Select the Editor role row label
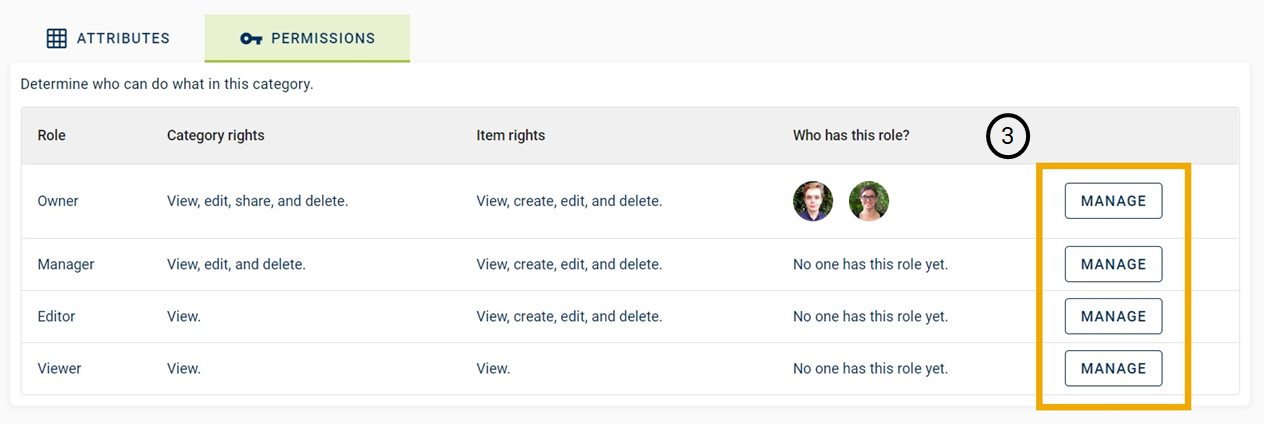 click(x=57, y=316)
